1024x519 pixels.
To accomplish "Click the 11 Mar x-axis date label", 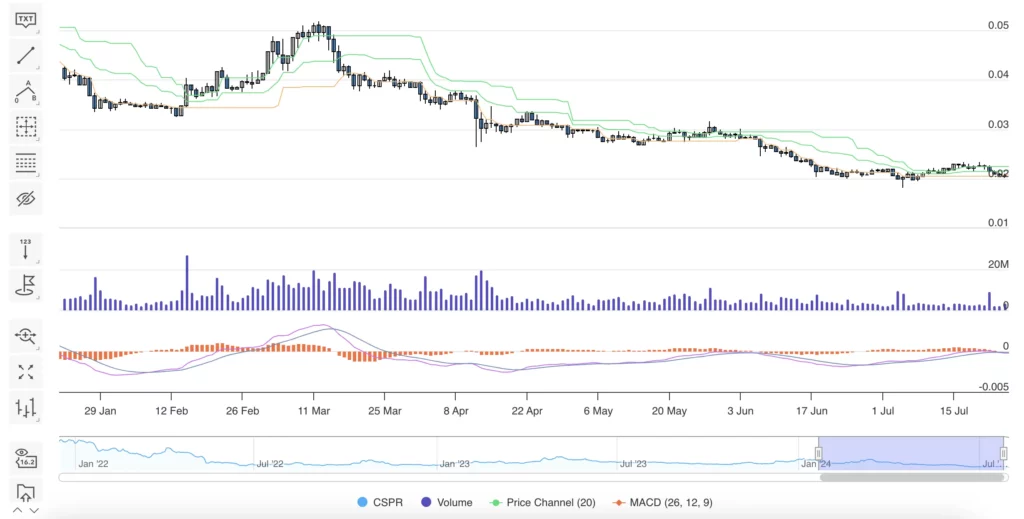I will 313,411.
